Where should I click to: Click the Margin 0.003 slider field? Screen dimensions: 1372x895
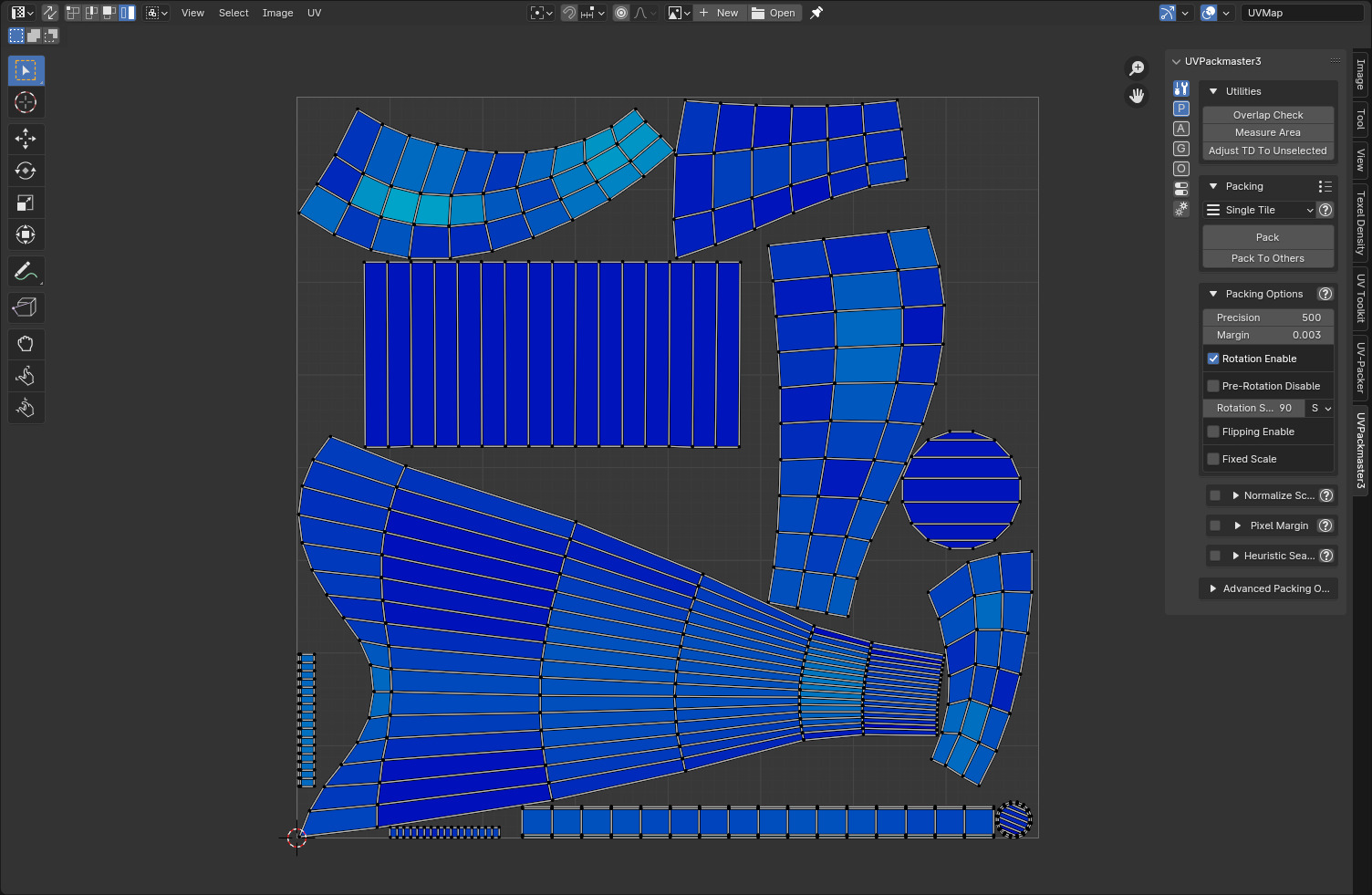[x=1268, y=335]
